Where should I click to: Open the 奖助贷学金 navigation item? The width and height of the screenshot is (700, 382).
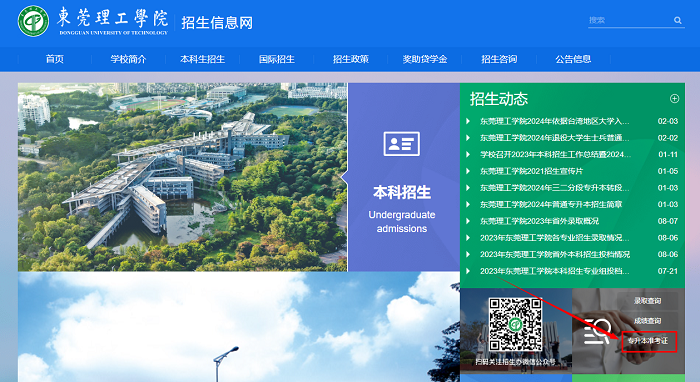[425, 59]
